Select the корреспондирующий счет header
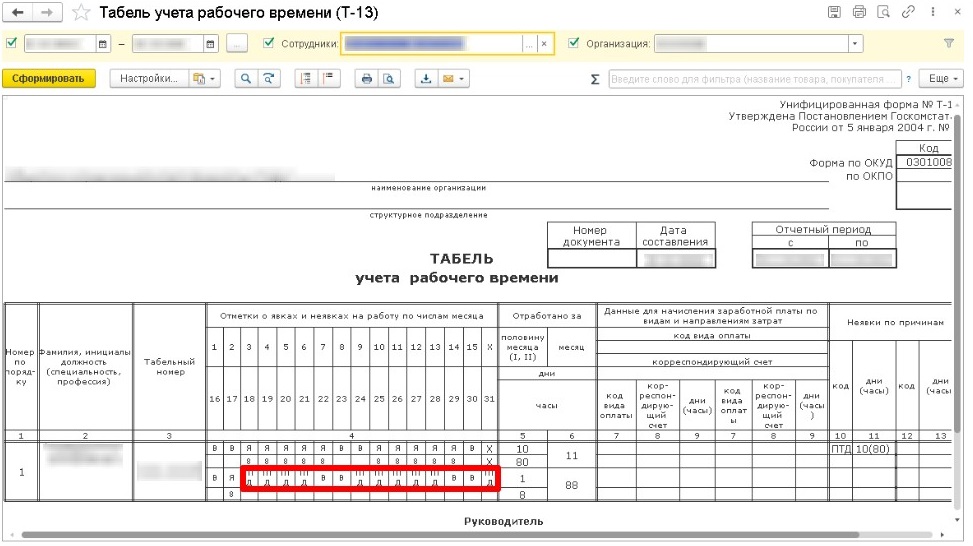 tap(712, 361)
